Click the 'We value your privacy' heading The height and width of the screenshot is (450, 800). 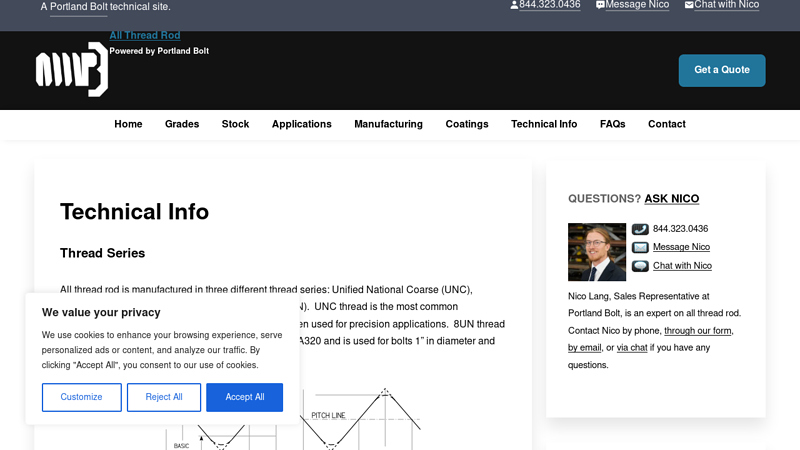pos(101,312)
